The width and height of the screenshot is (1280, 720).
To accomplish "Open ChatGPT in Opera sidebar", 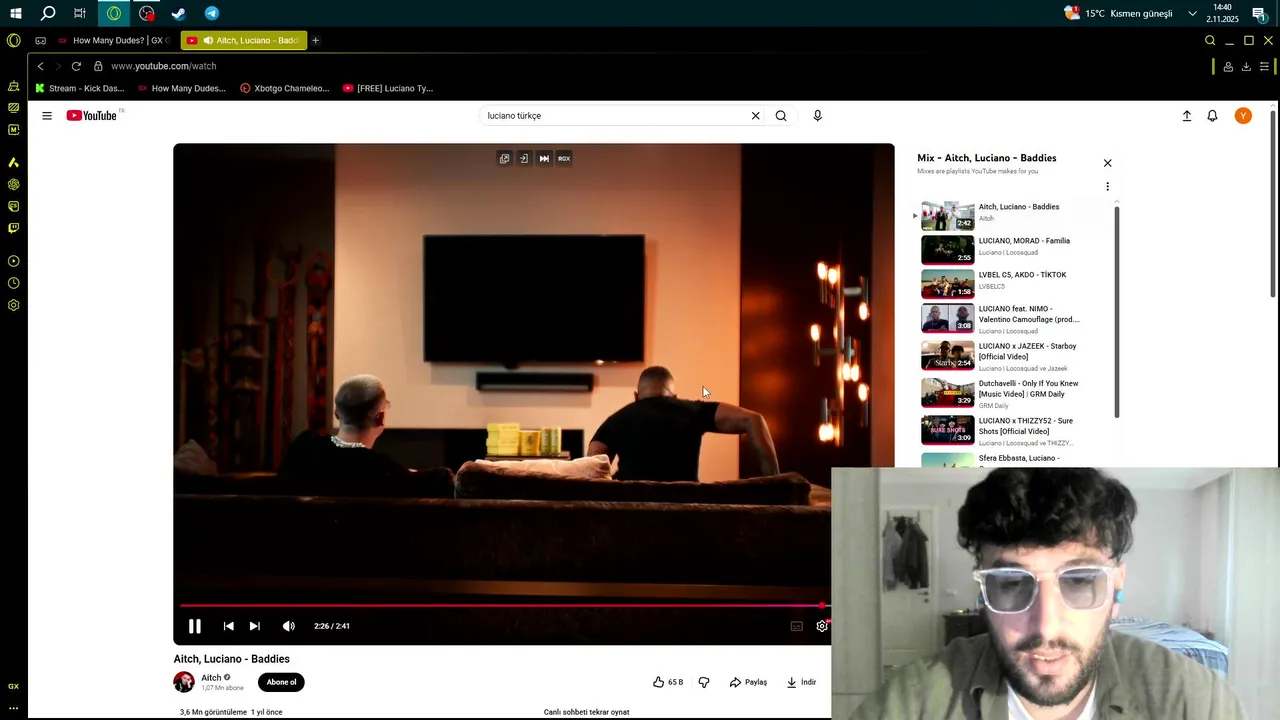I will (x=13, y=184).
